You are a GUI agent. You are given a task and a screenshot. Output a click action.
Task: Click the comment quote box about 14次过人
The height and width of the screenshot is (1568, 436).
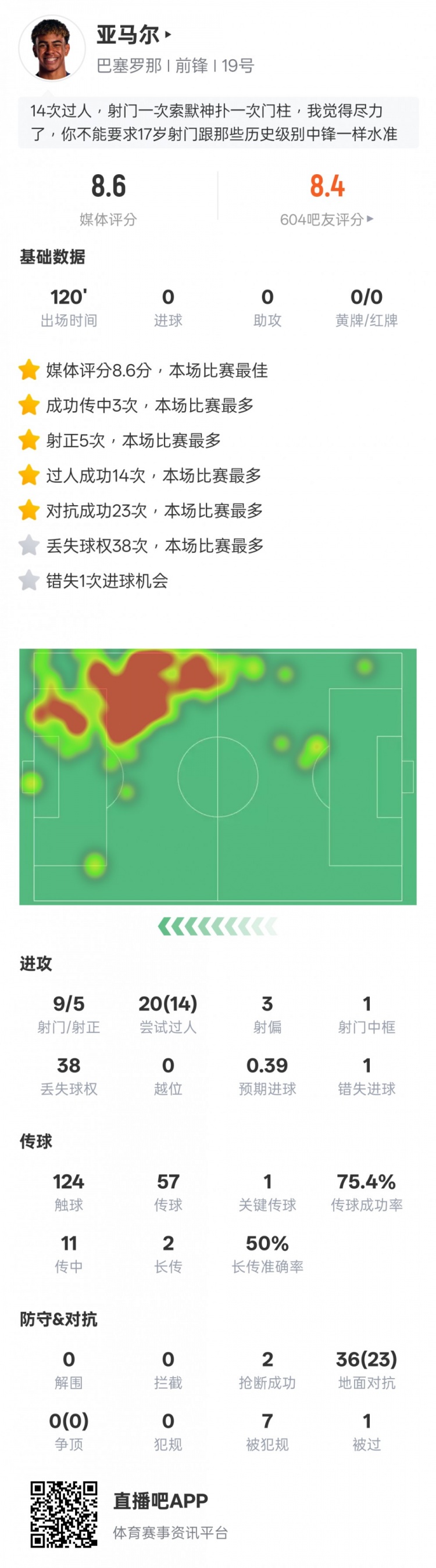tap(218, 123)
